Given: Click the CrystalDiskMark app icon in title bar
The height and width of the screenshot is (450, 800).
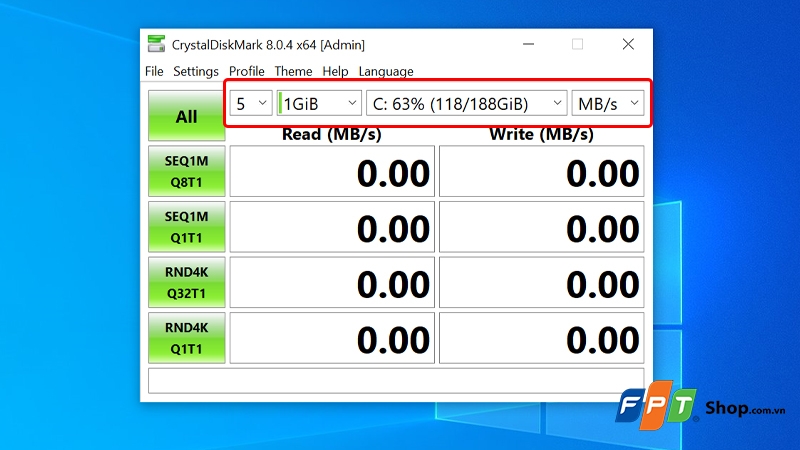Looking at the screenshot, I should point(156,44).
